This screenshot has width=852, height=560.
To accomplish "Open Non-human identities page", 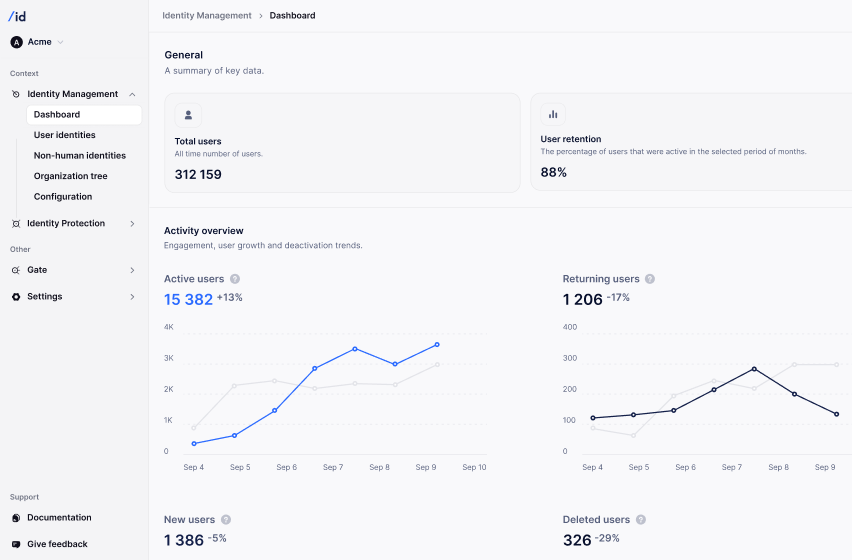I will click(x=80, y=156).
